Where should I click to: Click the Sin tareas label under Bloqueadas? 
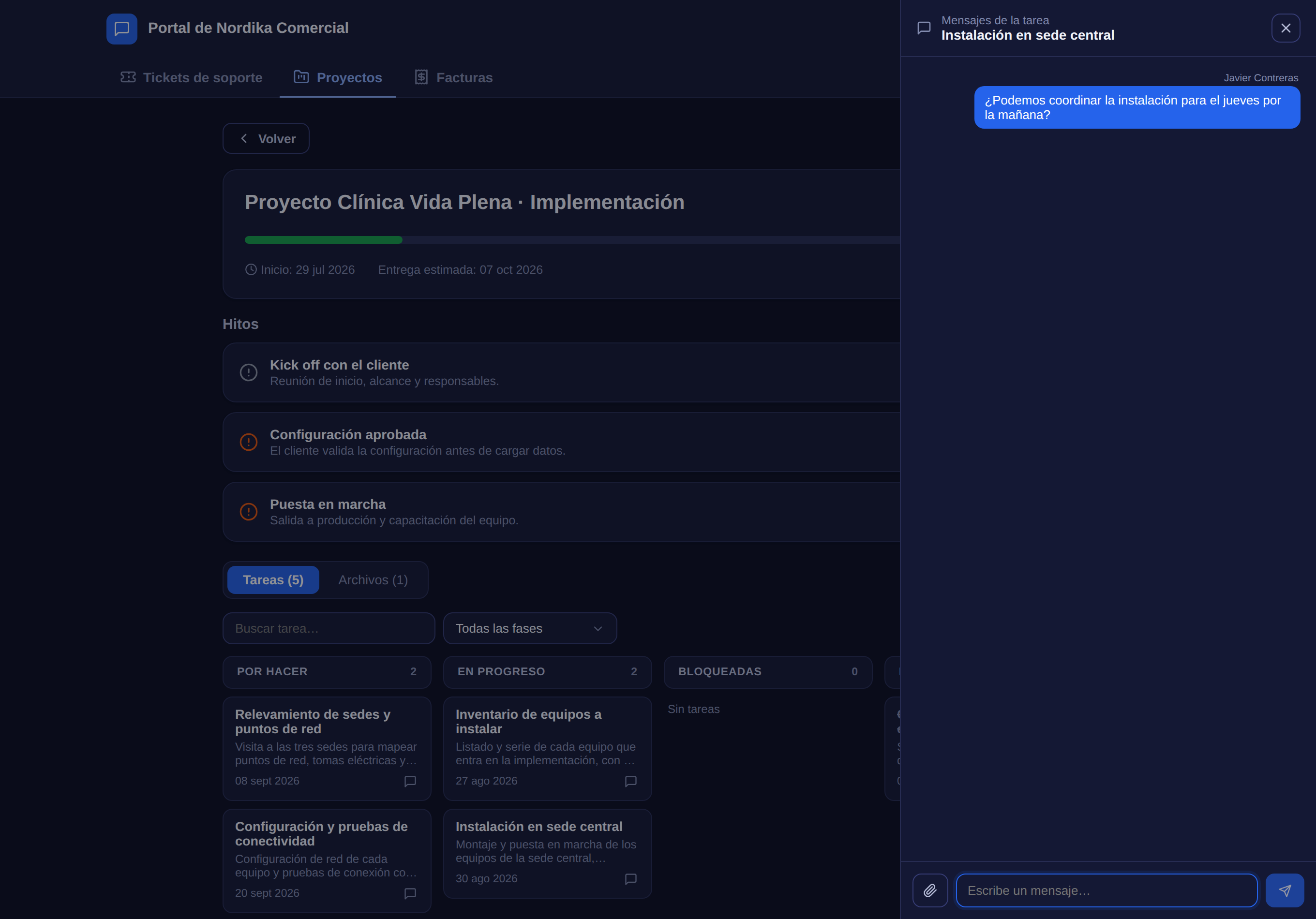[x=693, y=709]
